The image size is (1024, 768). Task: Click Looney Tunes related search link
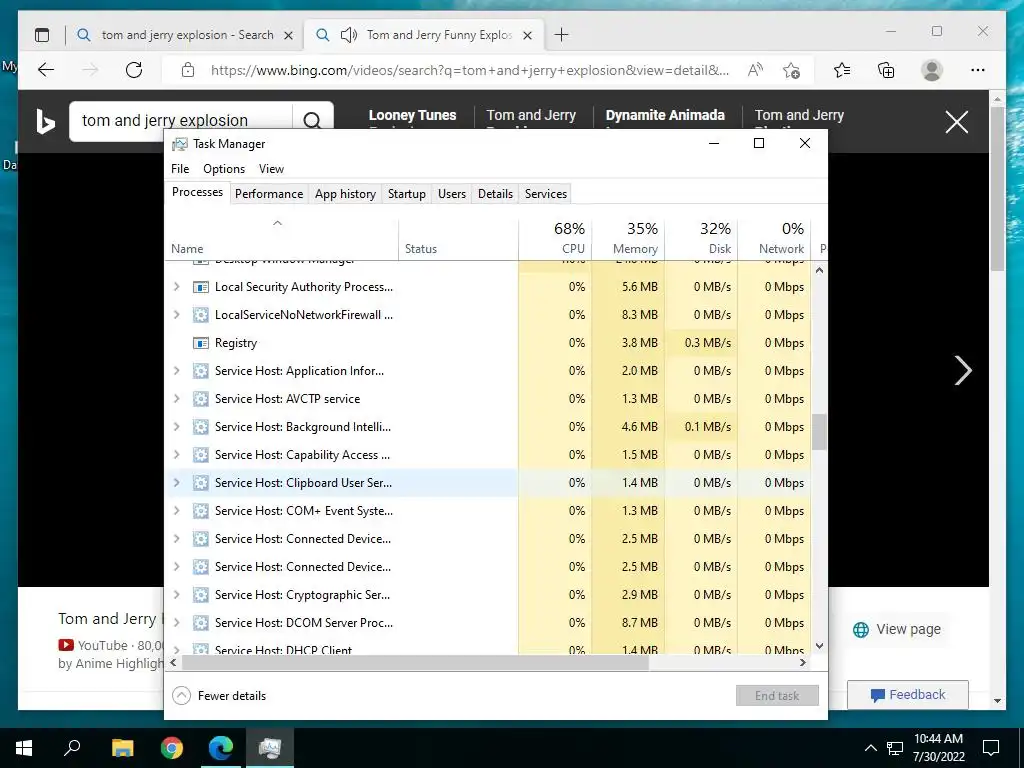(x=412, y=116)
